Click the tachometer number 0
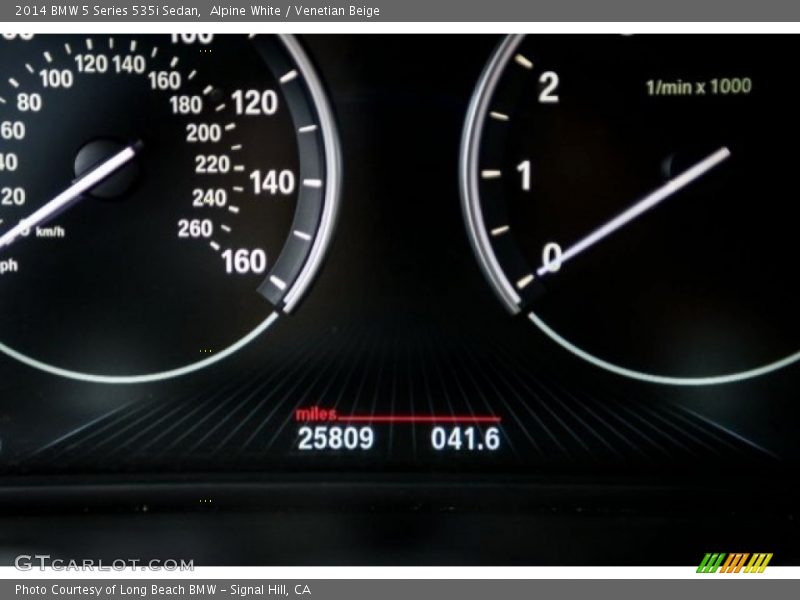This screenshot has width=800, height=600. pyautogui.click(x=552, y=257)
